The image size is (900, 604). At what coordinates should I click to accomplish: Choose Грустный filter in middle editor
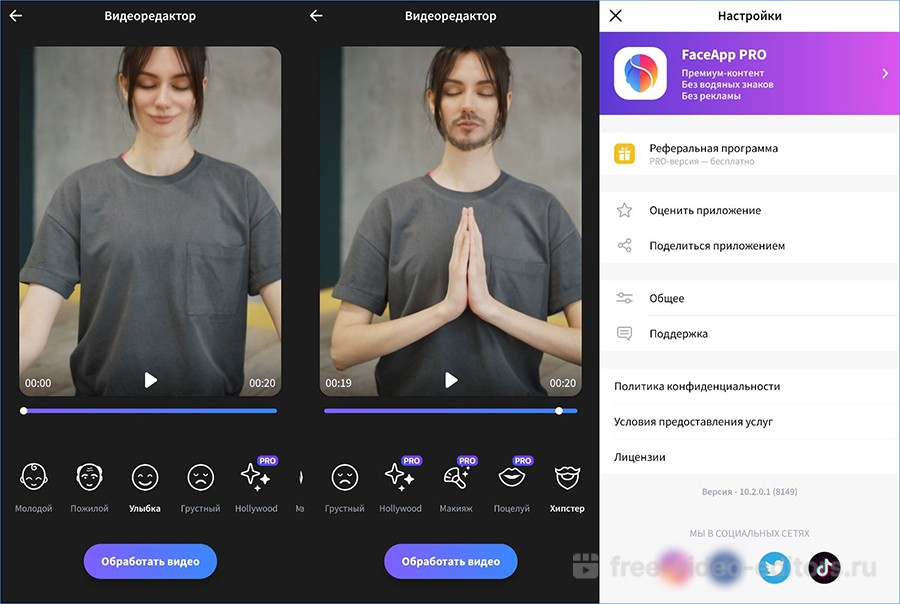pos(344,487)
